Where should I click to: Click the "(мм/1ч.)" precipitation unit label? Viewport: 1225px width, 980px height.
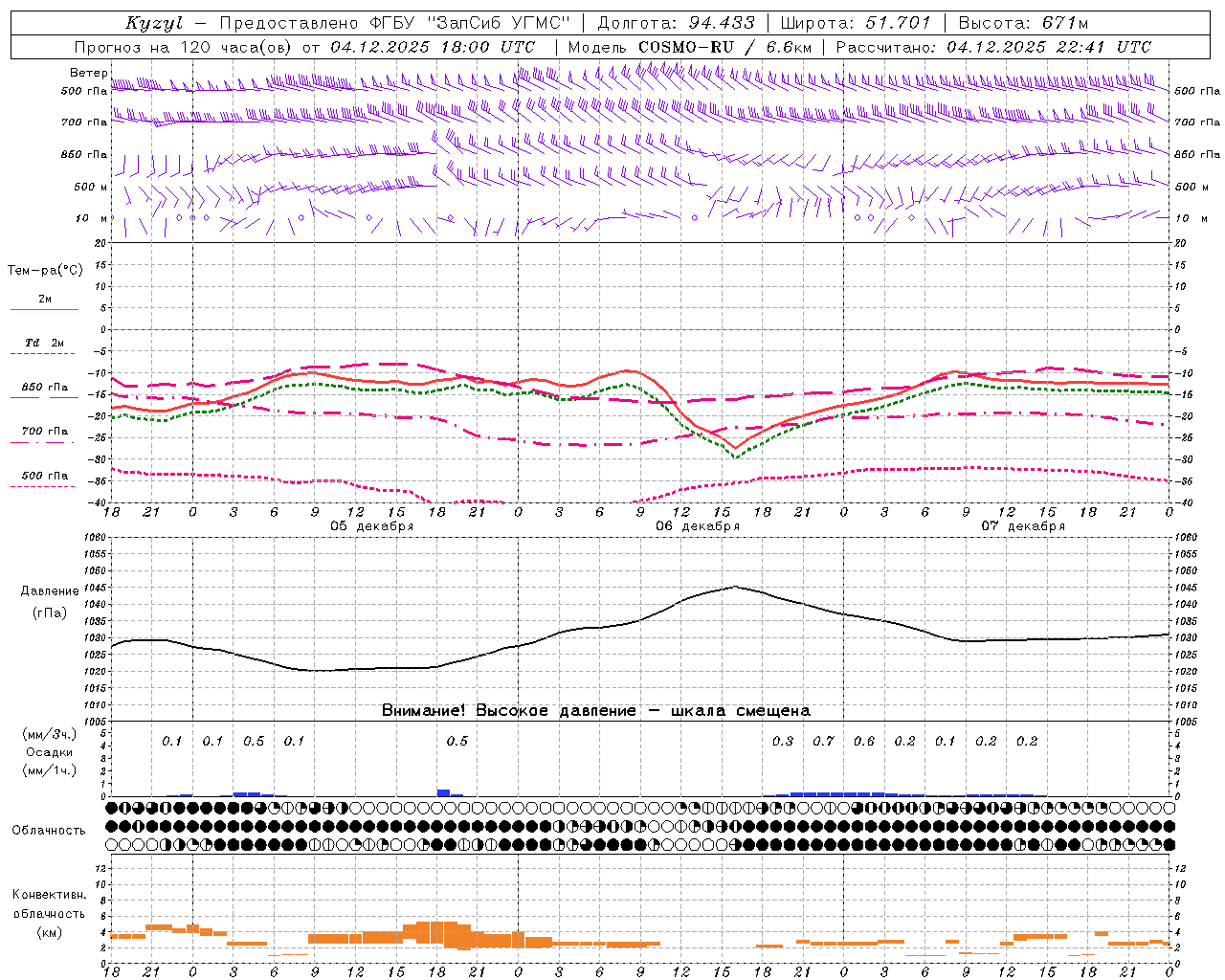point(49,770)
